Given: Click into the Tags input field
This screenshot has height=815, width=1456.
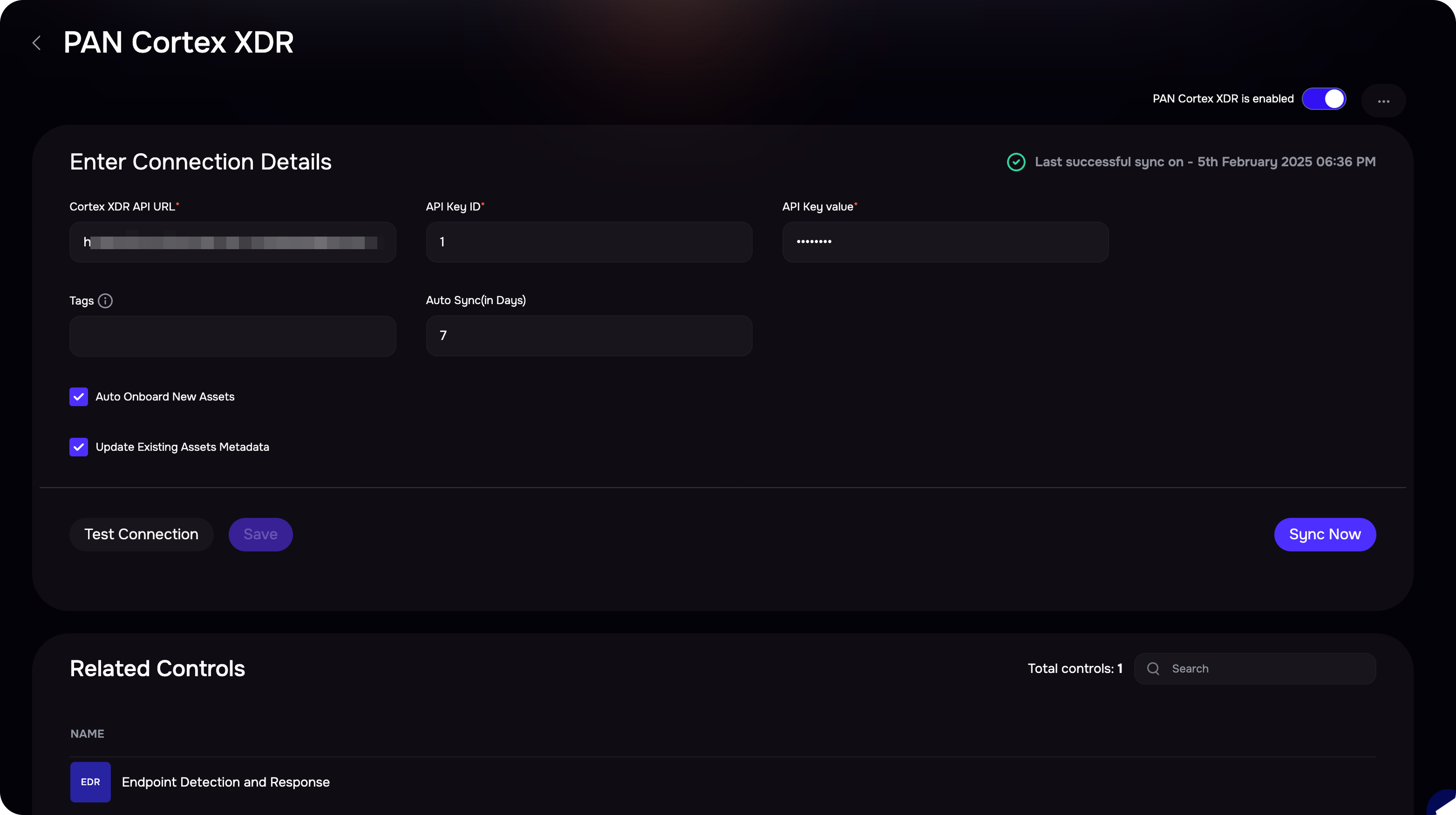Looking at the screenshot, I should click(x=232, y=336).
